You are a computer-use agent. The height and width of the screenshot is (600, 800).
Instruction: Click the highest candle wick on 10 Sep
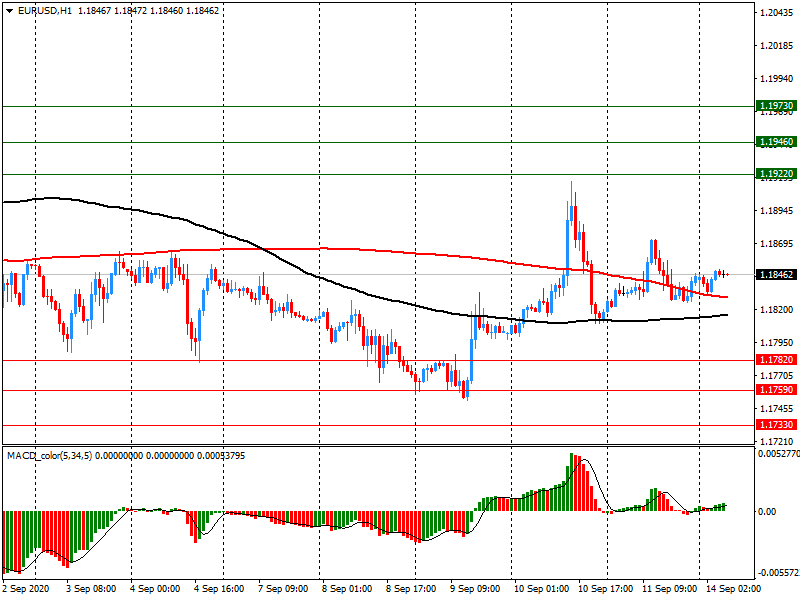click(571, 186)
